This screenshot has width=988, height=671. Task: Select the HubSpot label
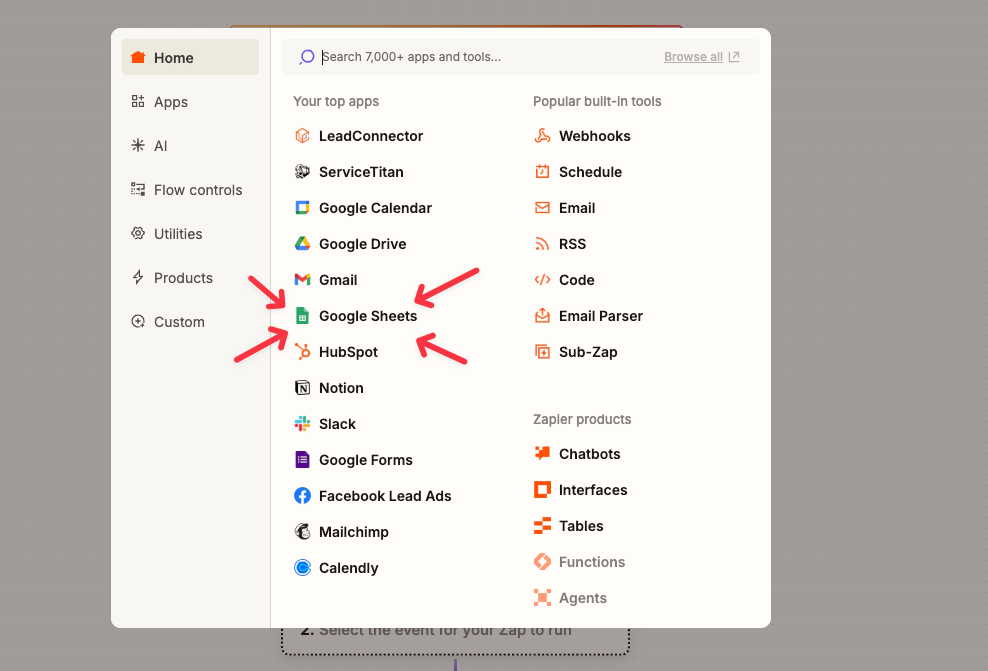(x=348, y=352)
